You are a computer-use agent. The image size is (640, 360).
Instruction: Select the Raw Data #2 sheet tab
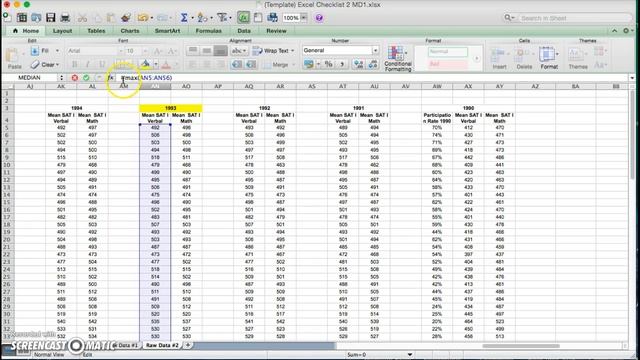coord(162,345)
